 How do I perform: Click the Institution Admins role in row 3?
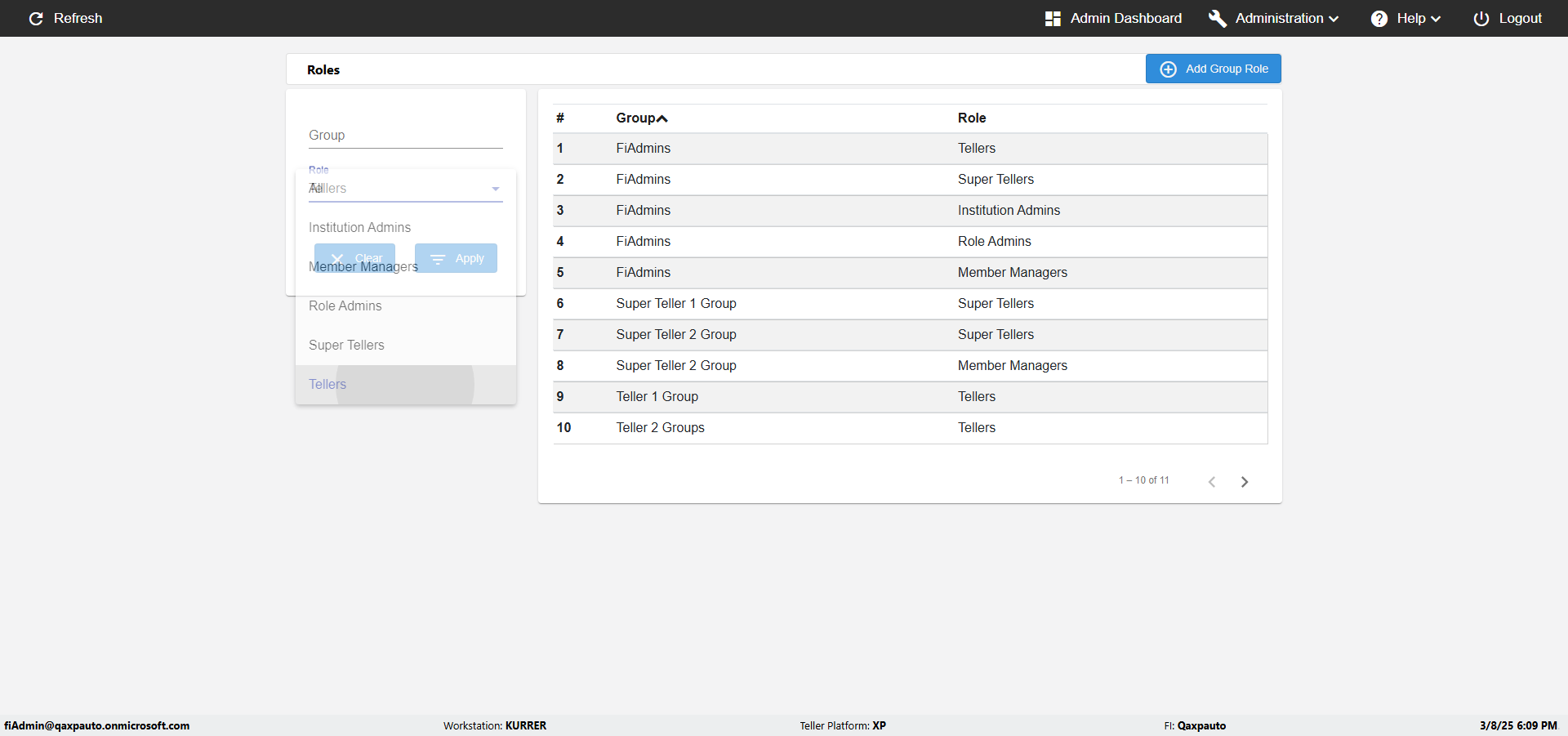click(x=1009, y=210)
